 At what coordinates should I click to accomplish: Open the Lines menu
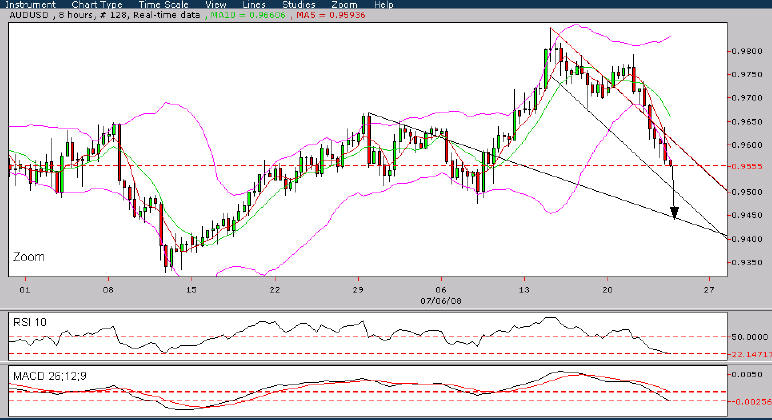tap(254, 4)
